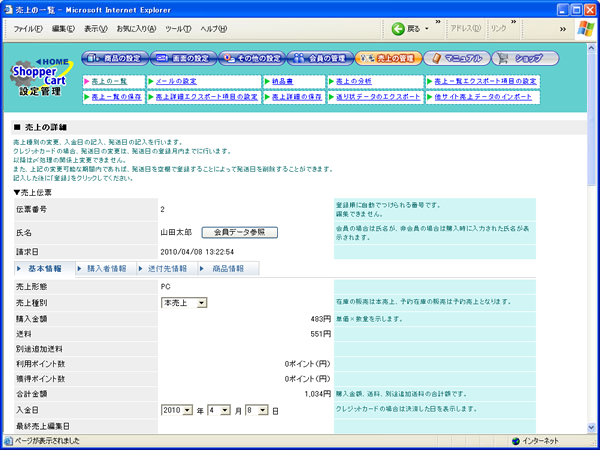Open the 商品の設定 navigation button
This screenshot has height=450, width=600.
(115, 58)
